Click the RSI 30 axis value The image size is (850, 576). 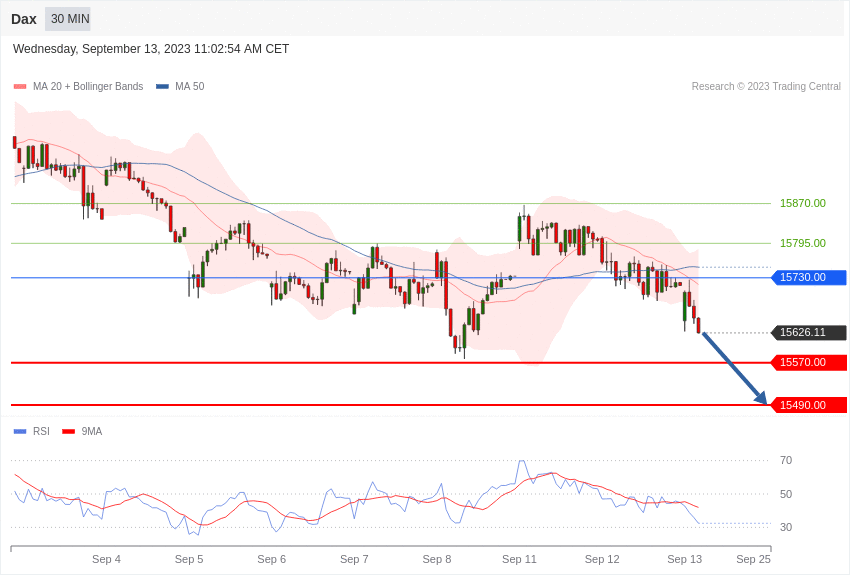tap(786, 527)
